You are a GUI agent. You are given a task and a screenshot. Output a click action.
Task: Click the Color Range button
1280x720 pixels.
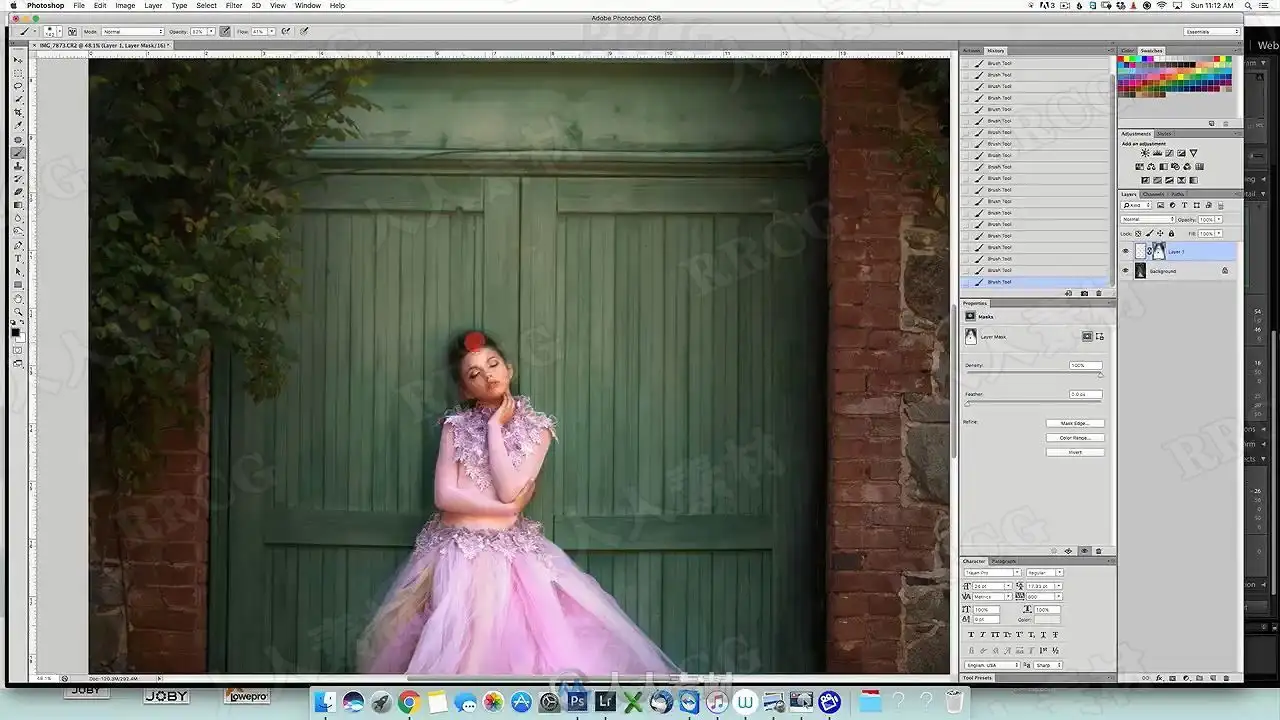click(1075, 437)
